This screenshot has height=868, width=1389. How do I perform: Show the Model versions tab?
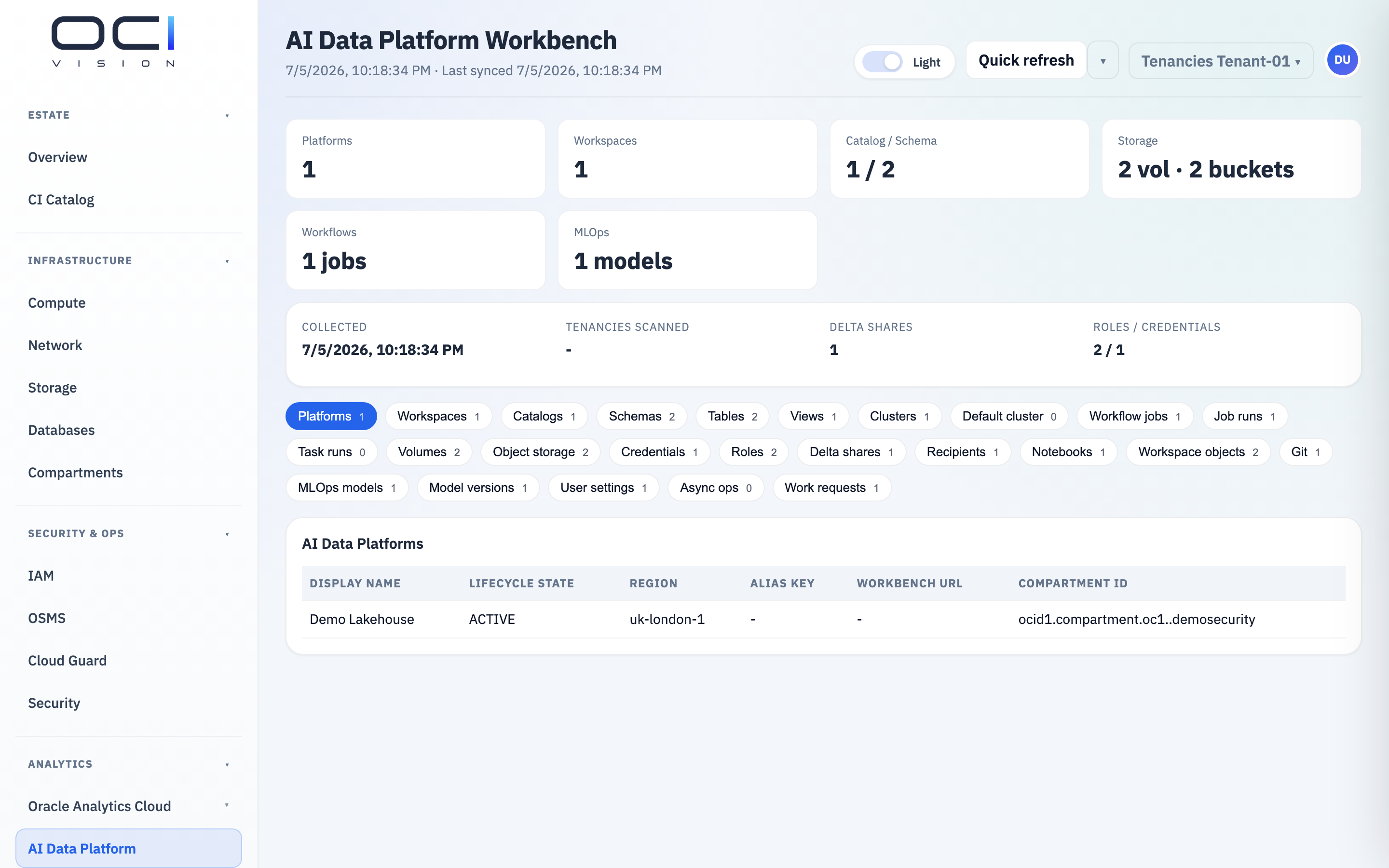pyautogui.click(x=477, y=488)
